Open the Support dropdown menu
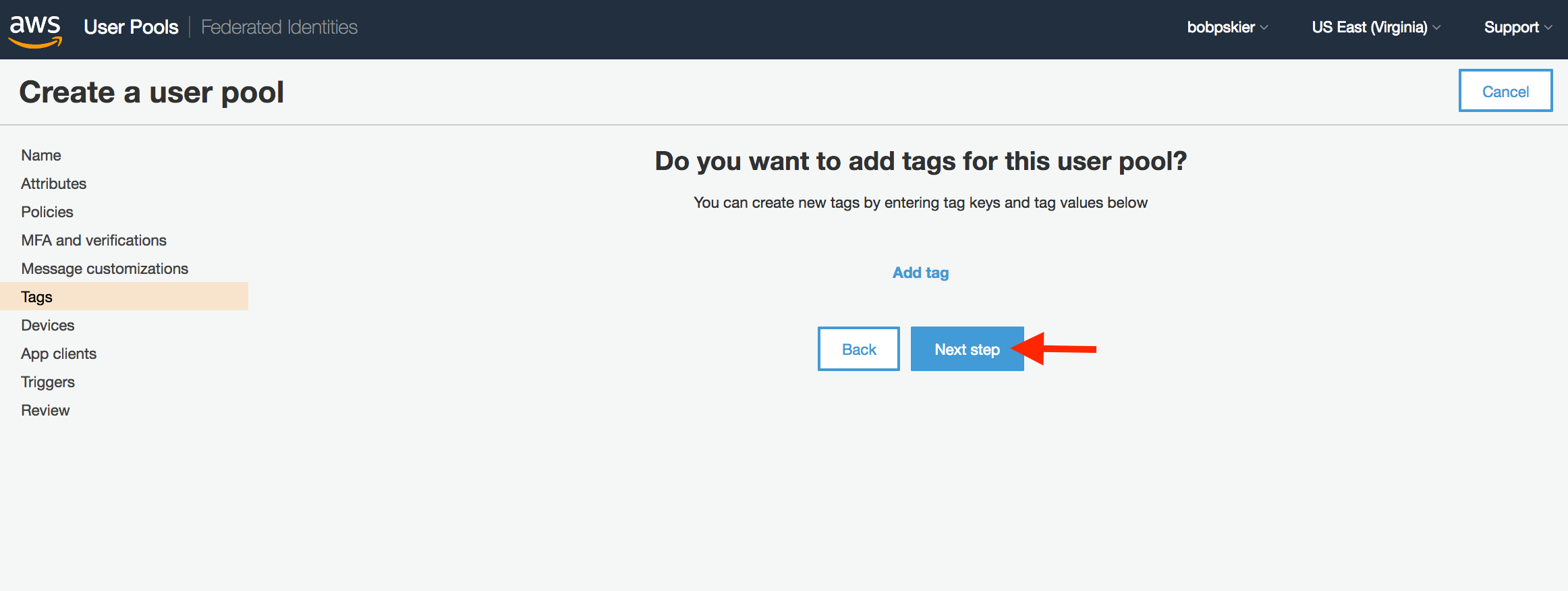 1518,27
